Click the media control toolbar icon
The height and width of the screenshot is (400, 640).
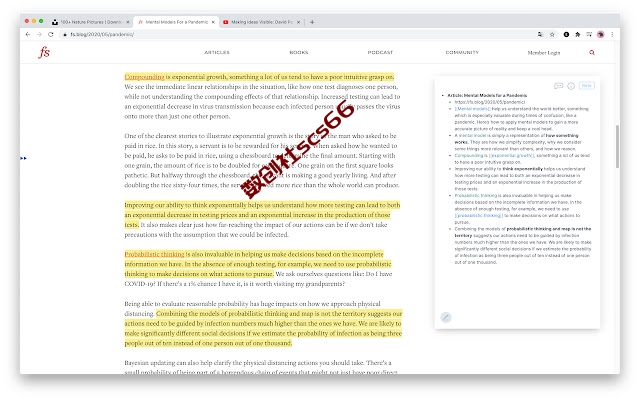pos(589,35)
